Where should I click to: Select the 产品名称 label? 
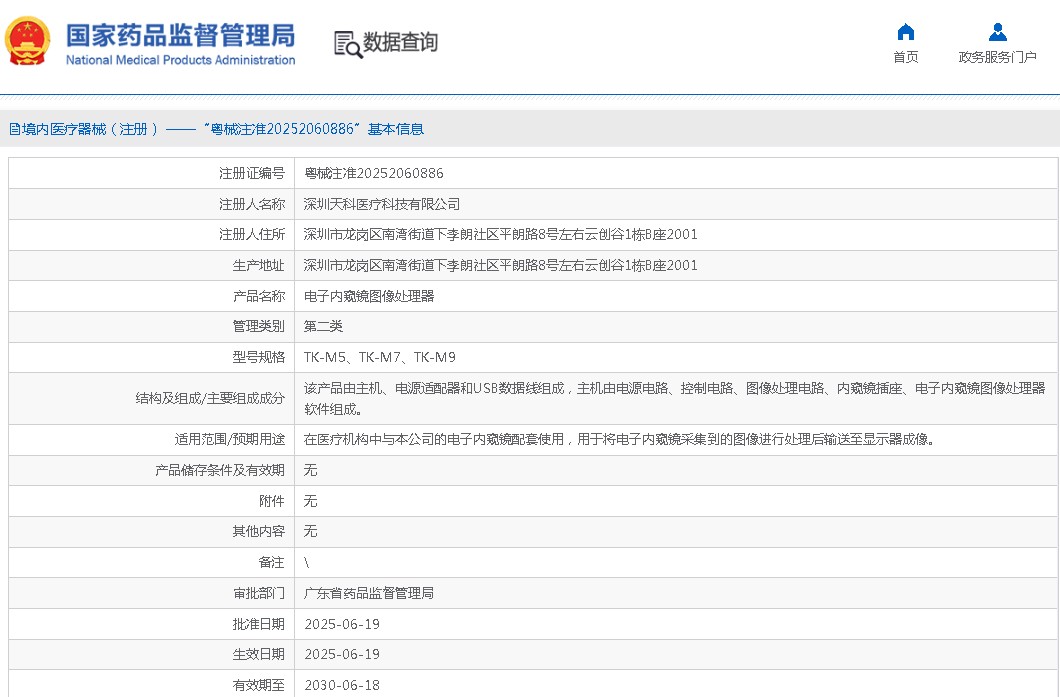coord(259,296)
